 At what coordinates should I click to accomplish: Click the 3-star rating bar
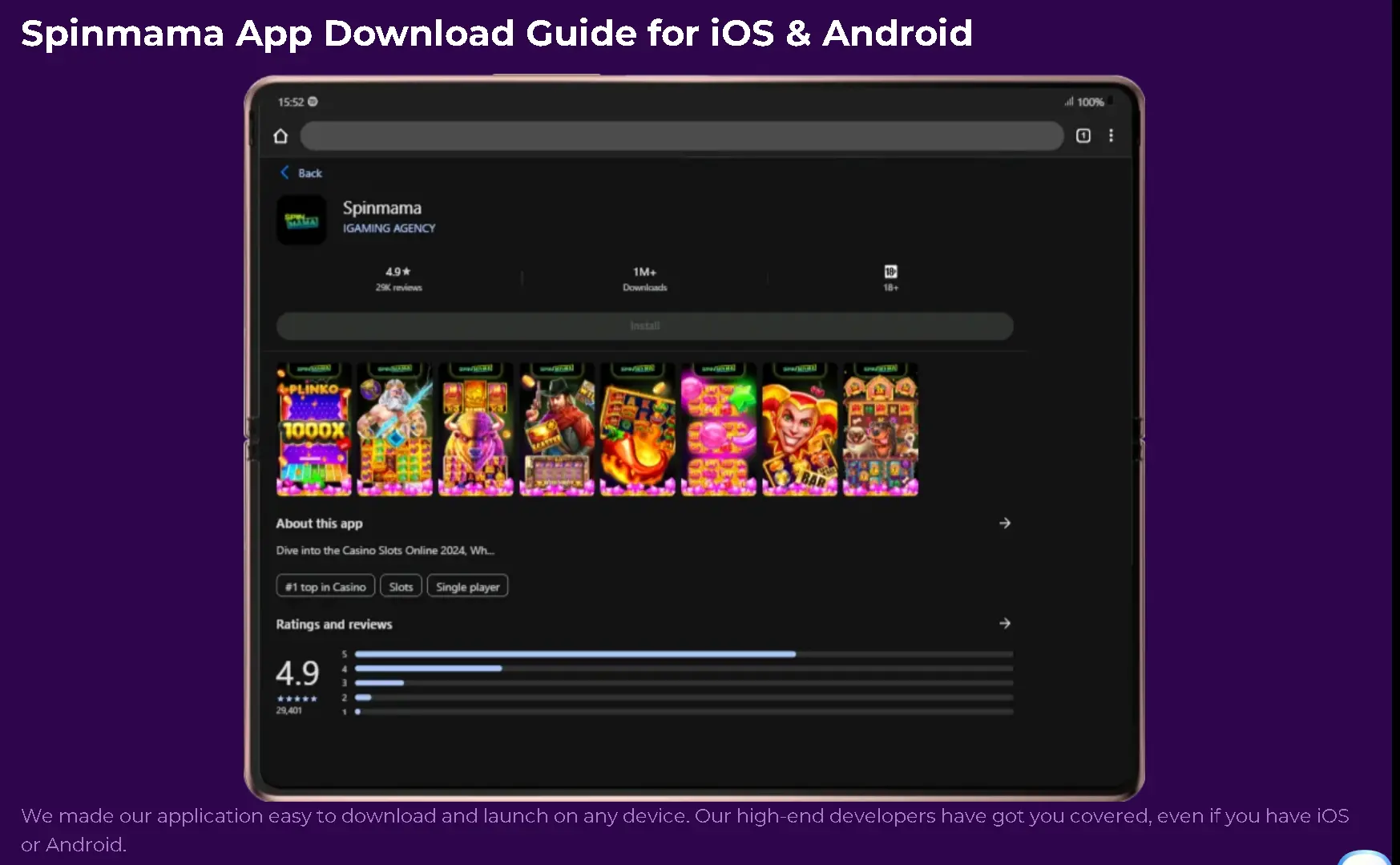coord(684,683)
